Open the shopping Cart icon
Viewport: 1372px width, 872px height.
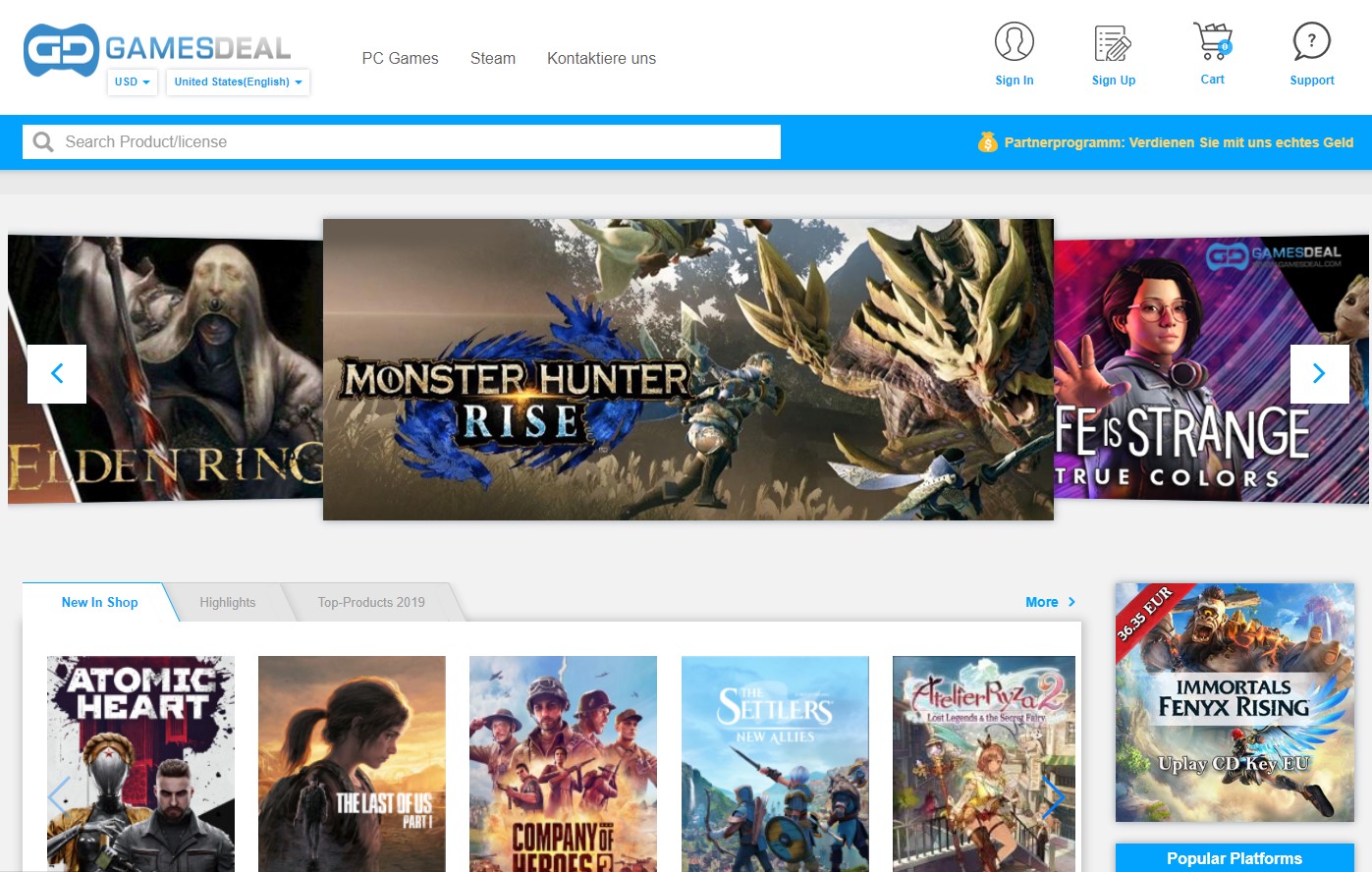(1213, 41)
